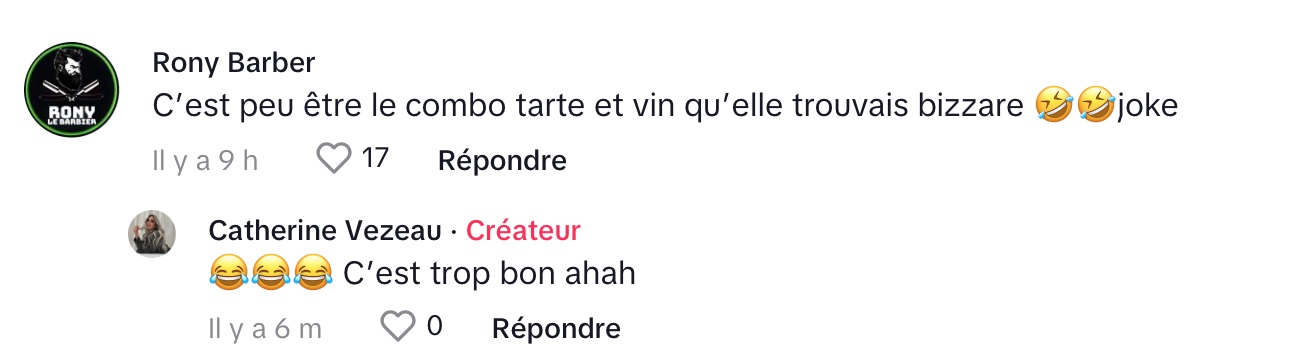Click the like count 17
The image size is (1300, 364).
tap(374, 158)
